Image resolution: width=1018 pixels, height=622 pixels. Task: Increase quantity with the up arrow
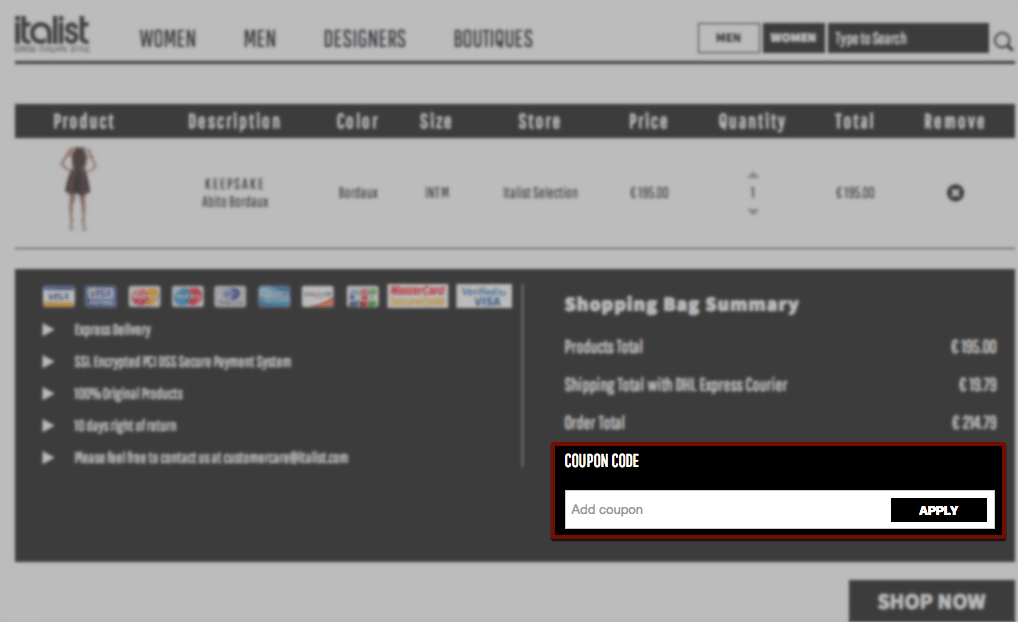click(753, 175)
